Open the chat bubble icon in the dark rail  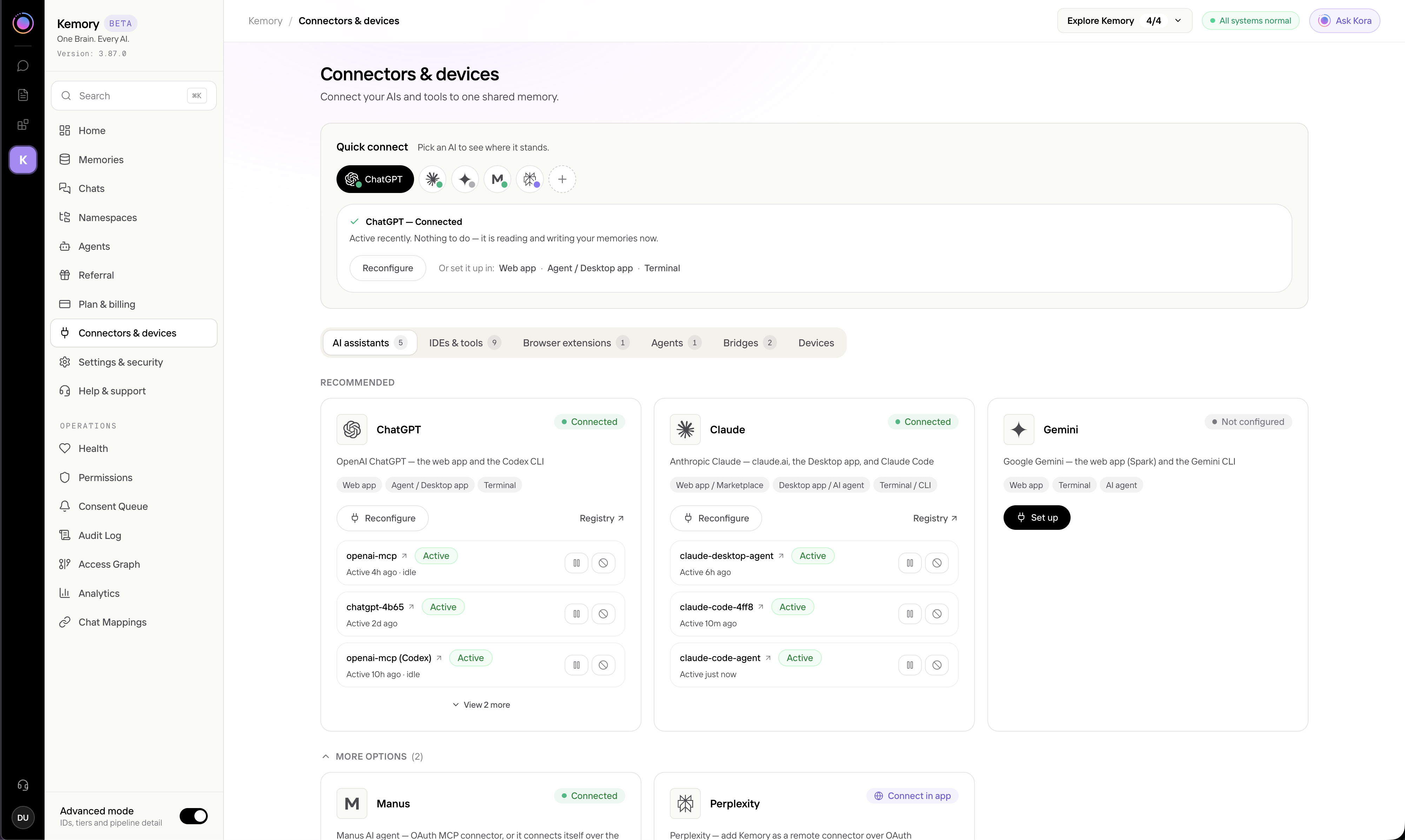pos(23,66)
